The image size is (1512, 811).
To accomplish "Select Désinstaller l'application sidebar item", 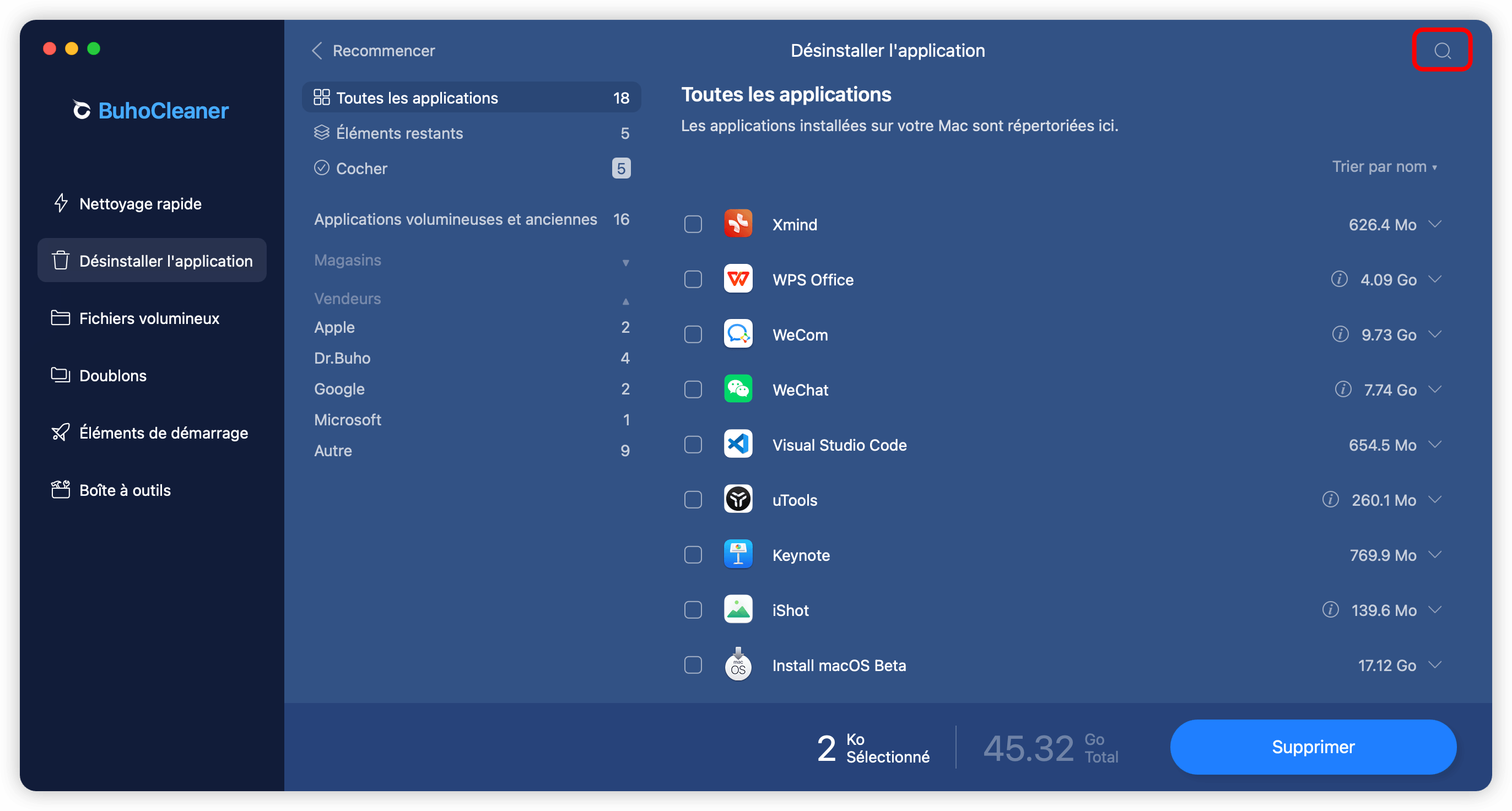I will [152, 261].
